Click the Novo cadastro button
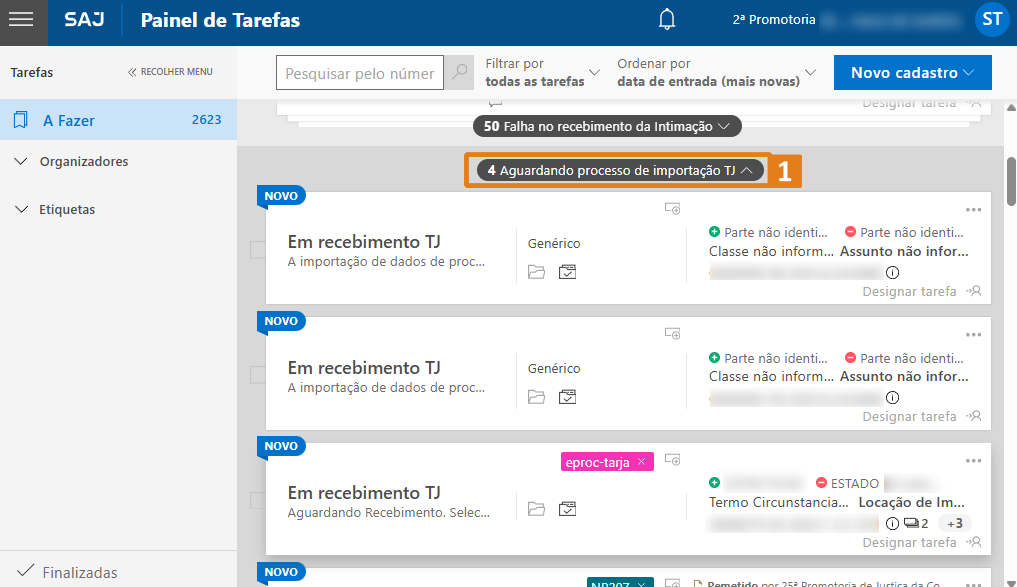The width and height of the screenshot is (1017, 587). click(x=912, y=73)
